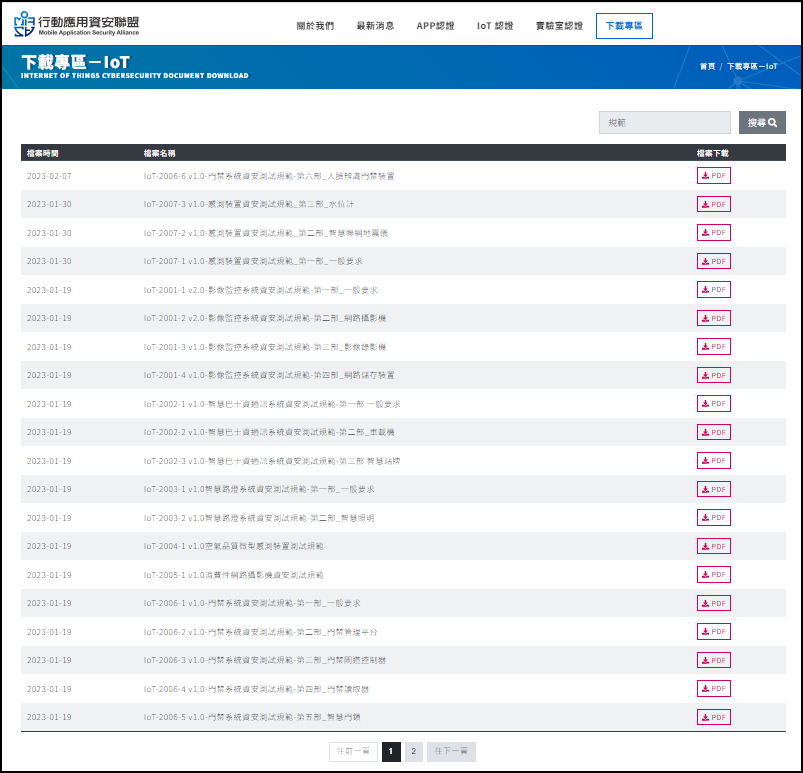Download the PDF for IoT-2006-1 v1.0
The height and width of the screenshot is (773, 803).
[x=713, y=603]
